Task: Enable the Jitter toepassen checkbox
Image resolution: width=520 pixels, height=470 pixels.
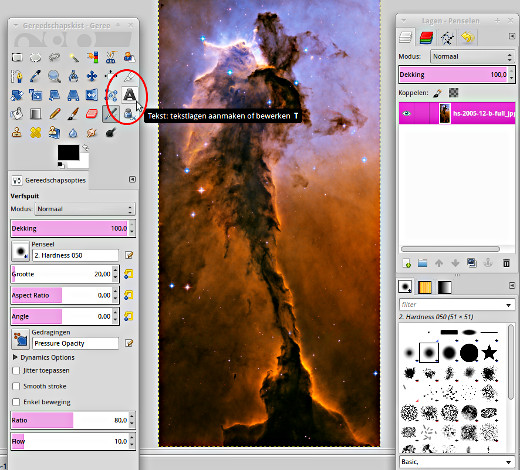Action: click(16, 371)
